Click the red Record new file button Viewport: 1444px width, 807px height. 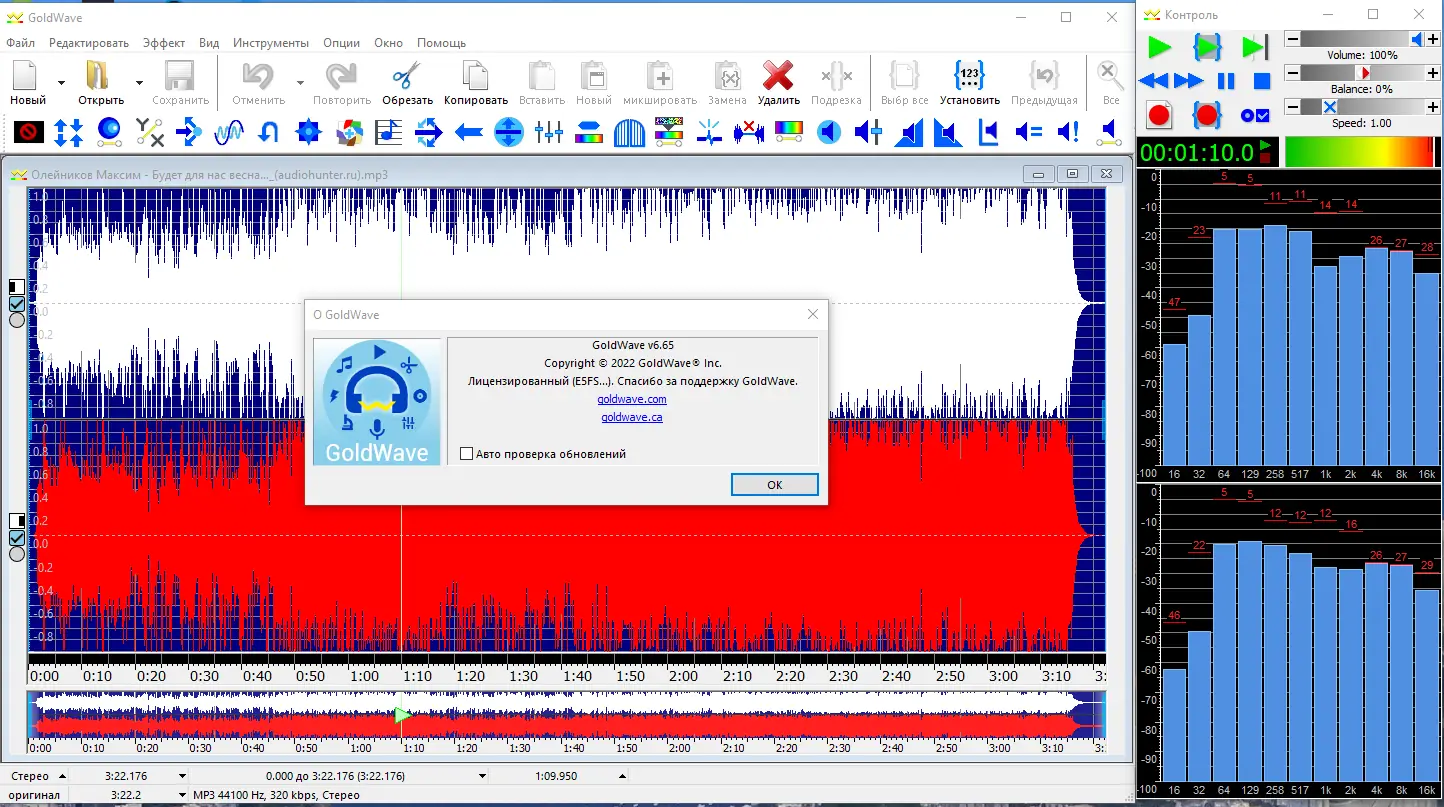1159,115
